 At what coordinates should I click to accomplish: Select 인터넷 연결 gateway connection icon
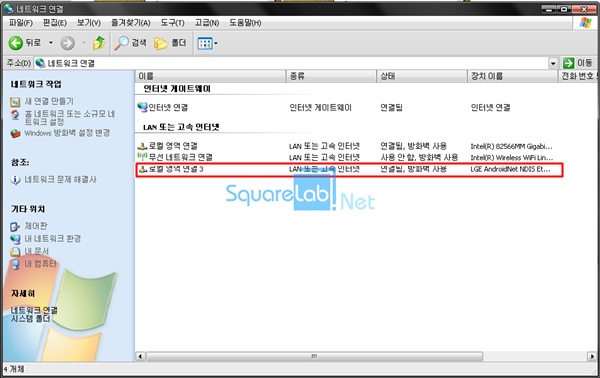point(142,107)
